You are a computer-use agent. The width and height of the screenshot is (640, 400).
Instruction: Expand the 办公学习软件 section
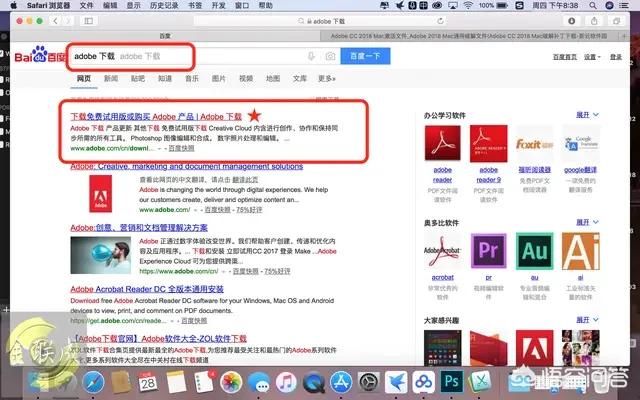pyautogui.click(x=587, y=115)
